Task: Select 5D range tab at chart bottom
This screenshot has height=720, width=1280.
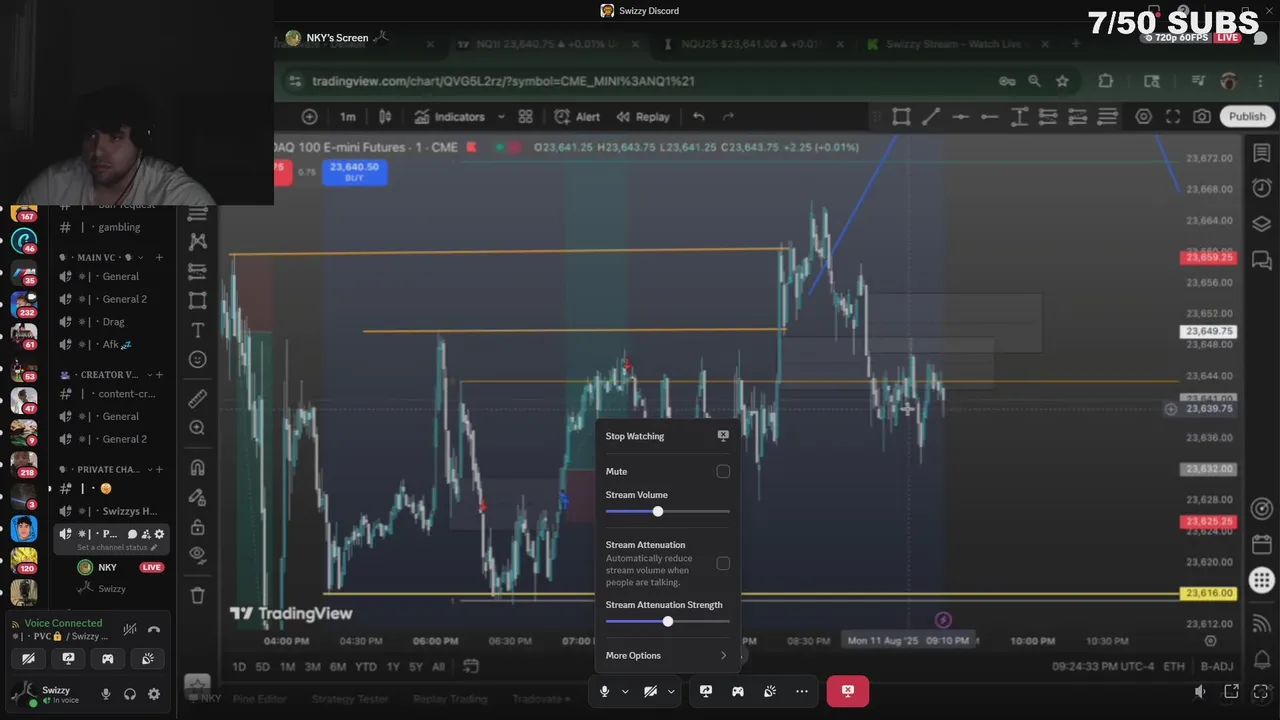Action: tap(263, 667)
